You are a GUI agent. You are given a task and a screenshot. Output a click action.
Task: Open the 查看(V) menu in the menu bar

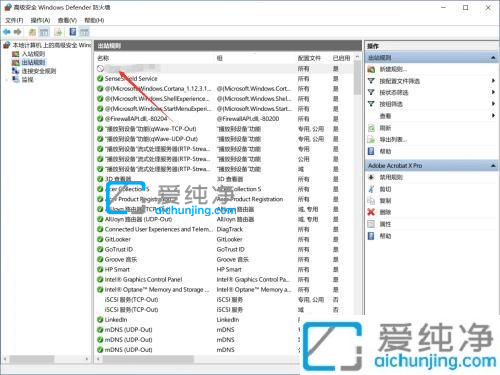click(x=67, y=20)
